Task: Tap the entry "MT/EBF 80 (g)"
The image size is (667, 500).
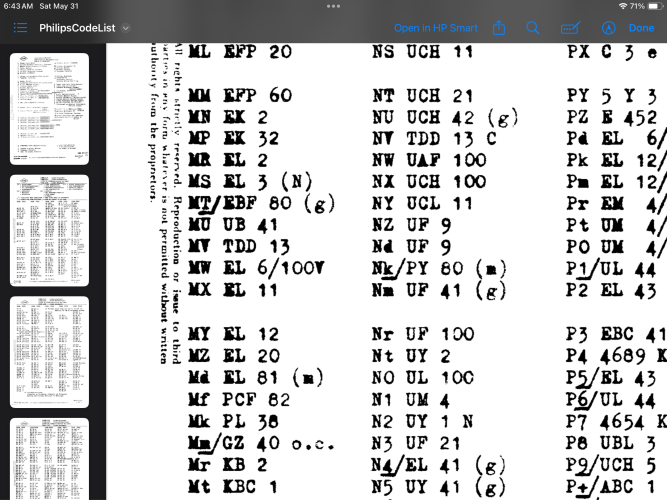Action: pyautogui.click(x=262, y=203)
